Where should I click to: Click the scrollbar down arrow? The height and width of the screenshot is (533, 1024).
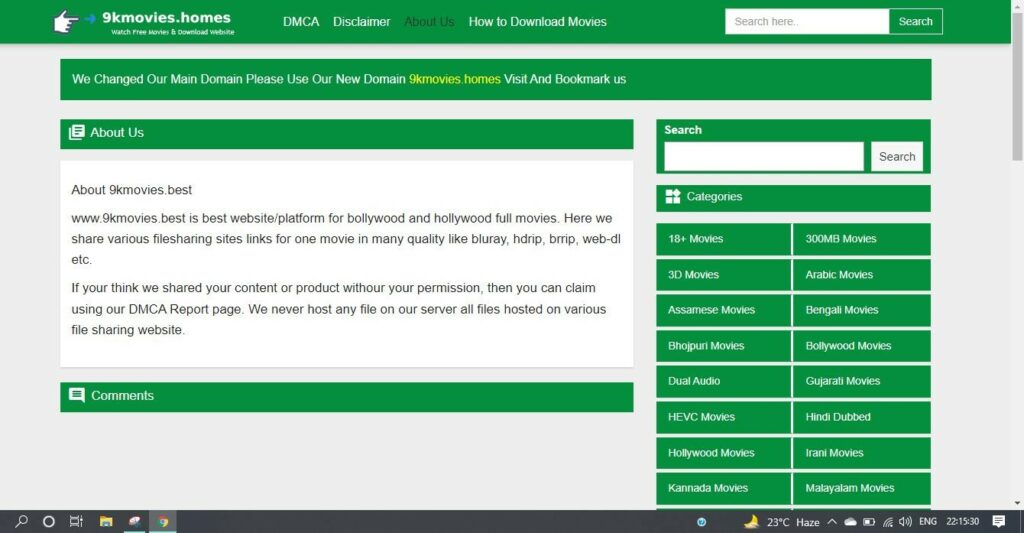pyautogui.click(x=1017, y=504)
